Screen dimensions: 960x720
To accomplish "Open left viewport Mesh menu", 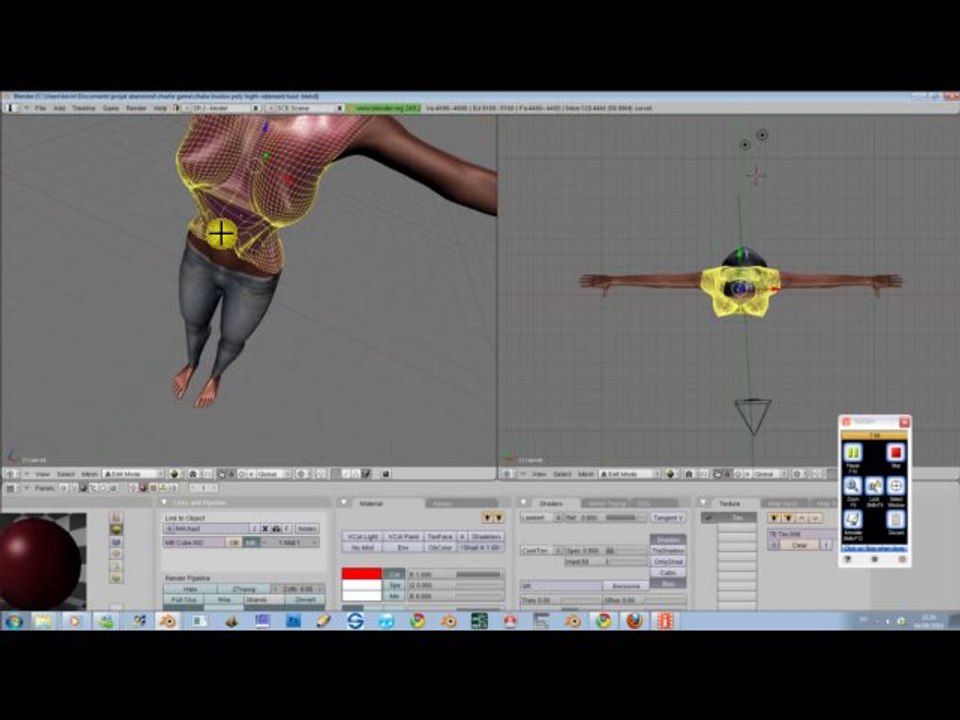I will 89,474.
